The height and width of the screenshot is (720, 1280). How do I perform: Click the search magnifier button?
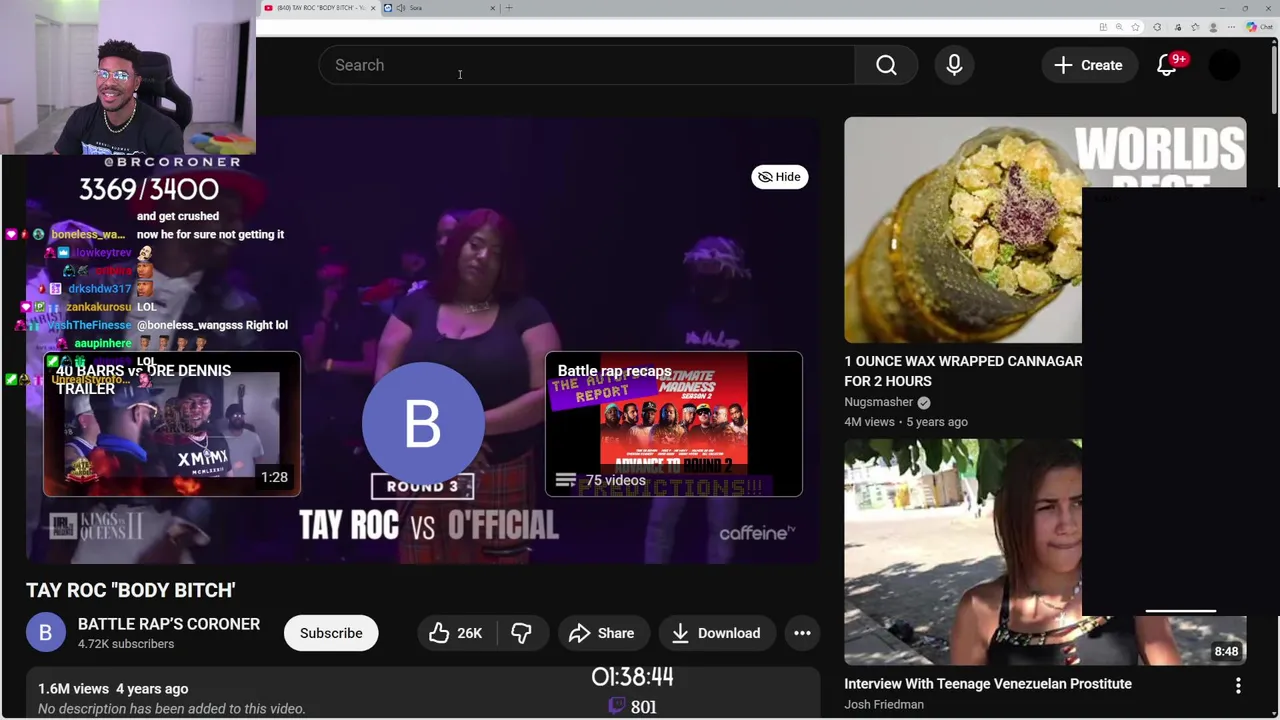click(886, 65)
